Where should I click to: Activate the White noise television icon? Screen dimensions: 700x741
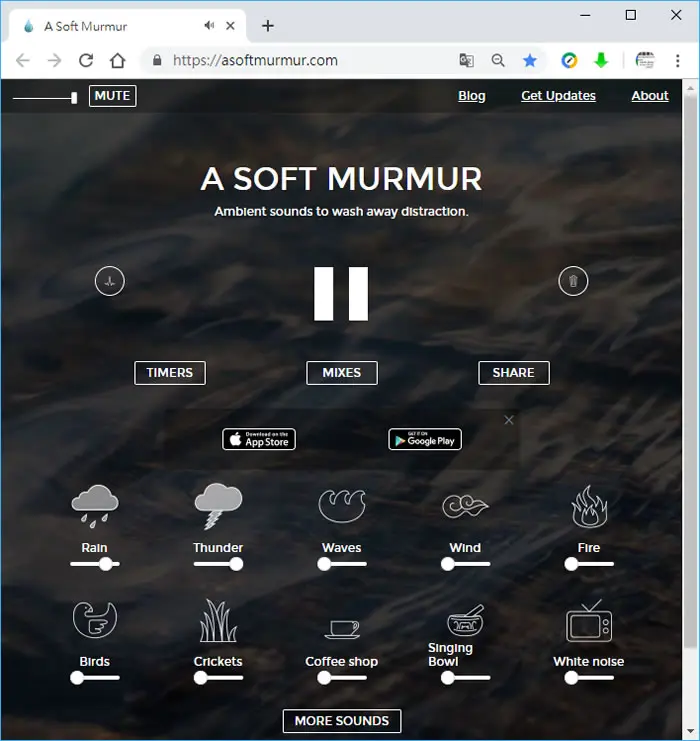point(589,620)
